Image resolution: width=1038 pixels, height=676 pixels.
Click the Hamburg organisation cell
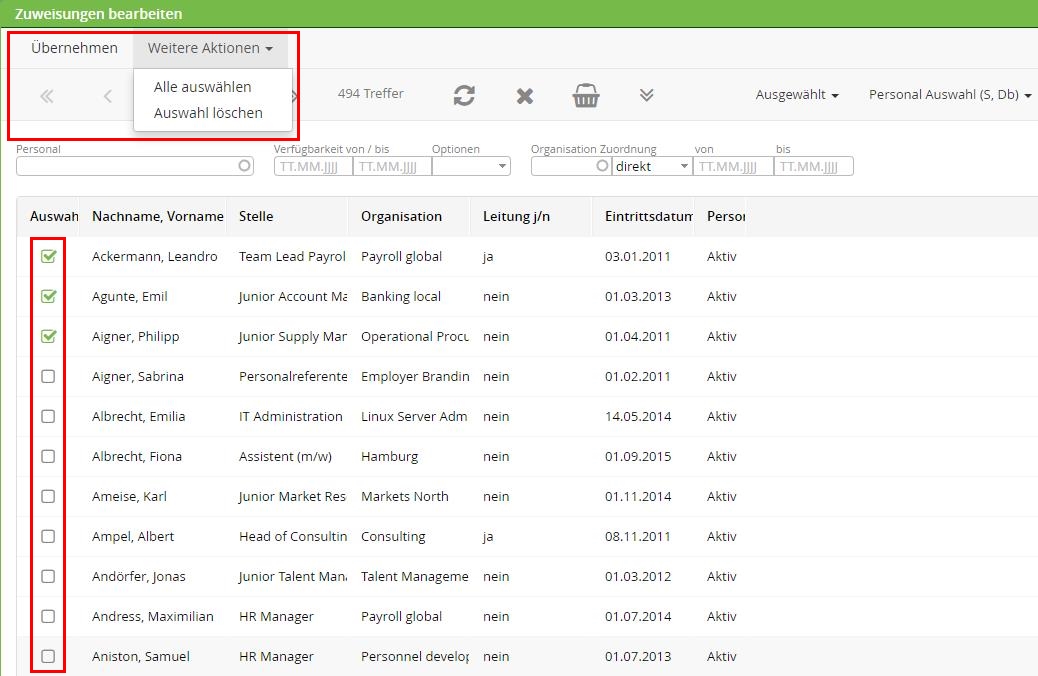pos(389,456)
